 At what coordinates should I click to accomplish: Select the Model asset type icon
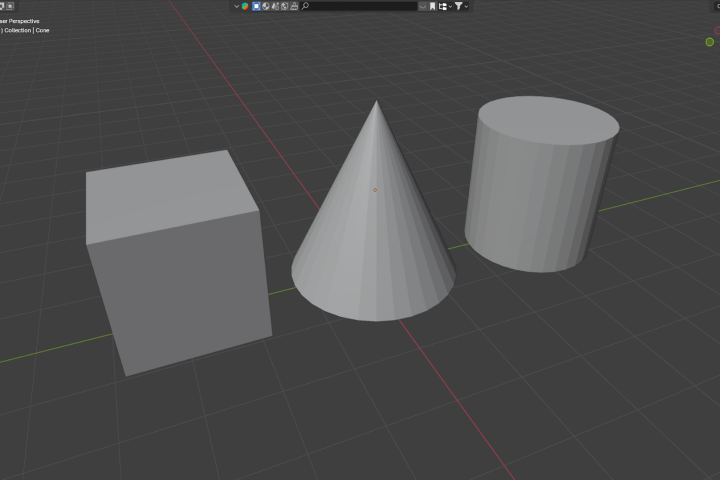(256, 6)
